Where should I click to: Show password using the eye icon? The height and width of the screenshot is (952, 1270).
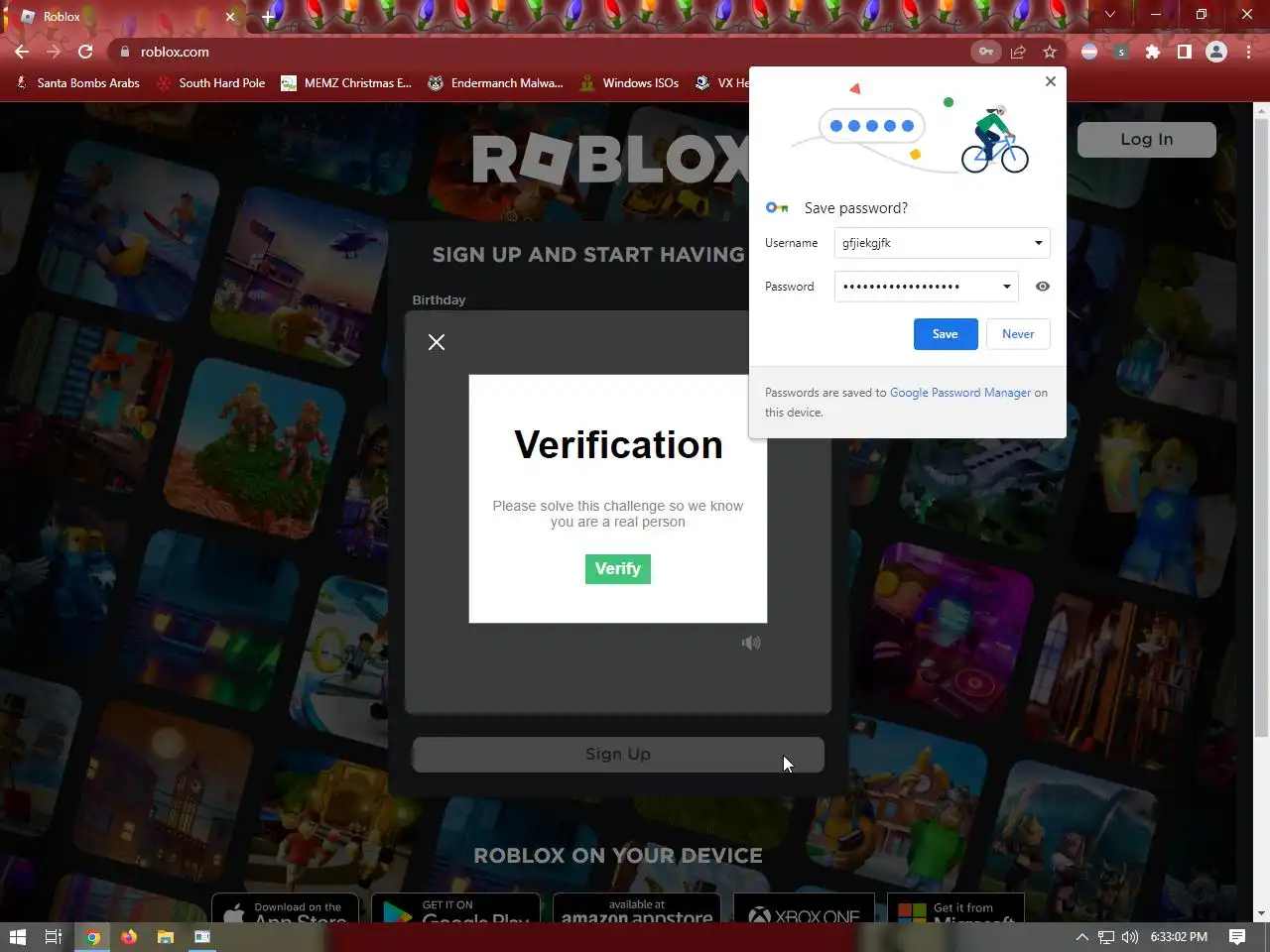click(x=1043, y=287)
